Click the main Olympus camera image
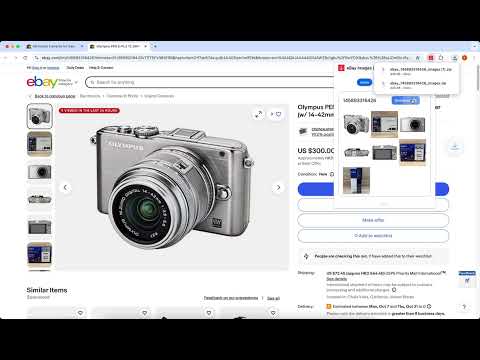 tap(172, 187)
